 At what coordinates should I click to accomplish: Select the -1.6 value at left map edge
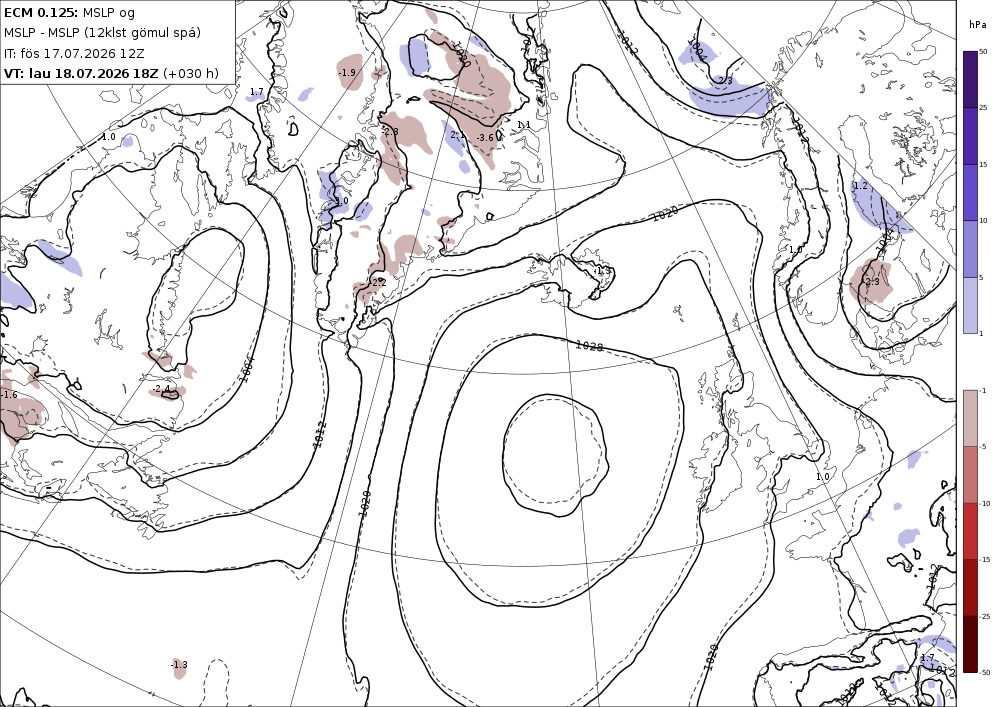9,395
